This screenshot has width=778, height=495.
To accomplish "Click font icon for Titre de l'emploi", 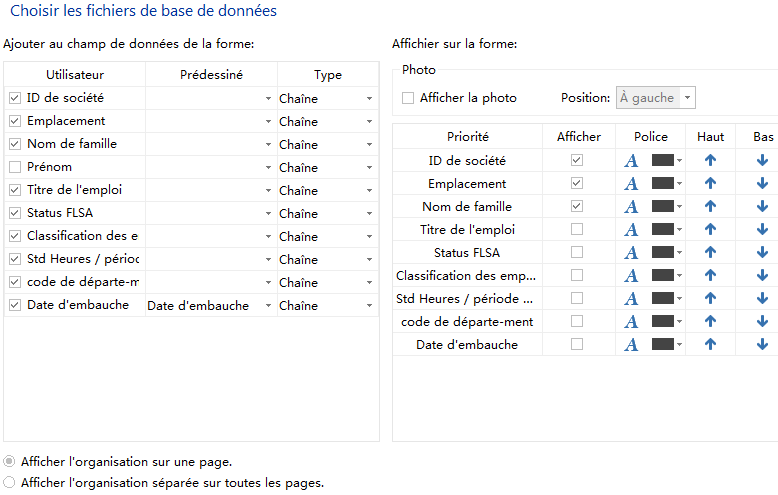I will 631,229.
